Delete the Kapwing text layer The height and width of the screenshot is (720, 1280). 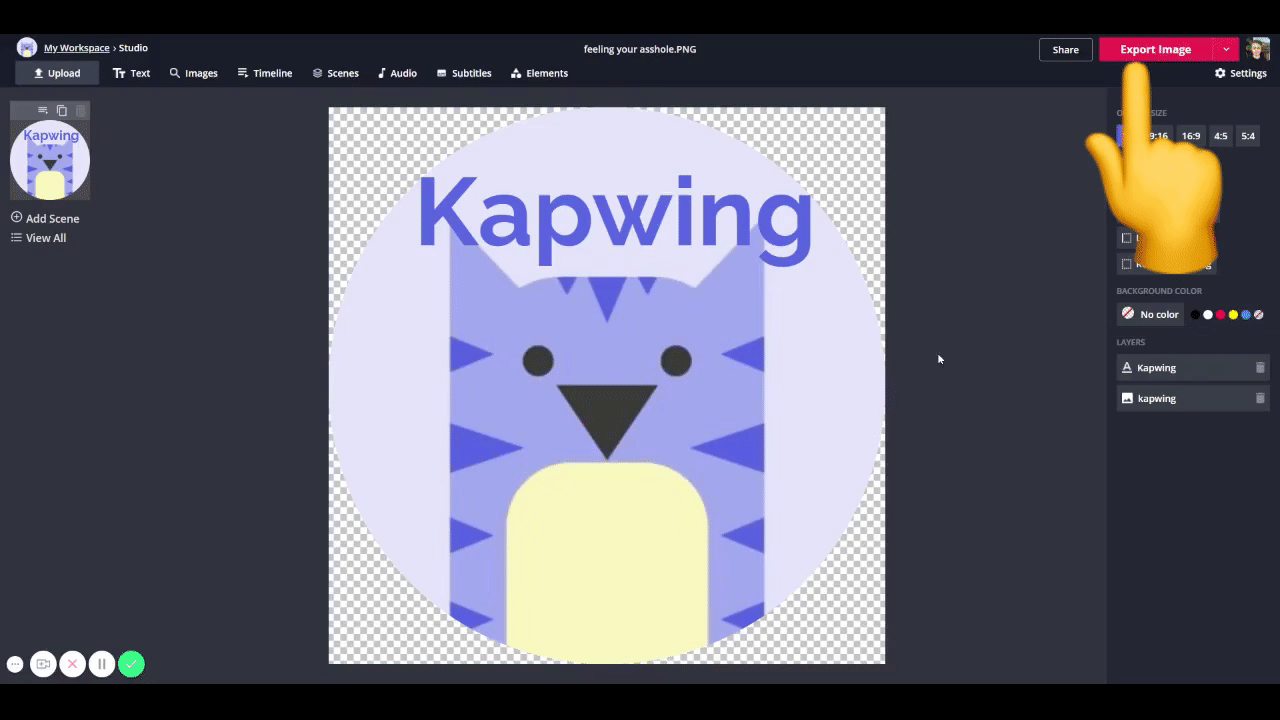[x=1259, y=368]
